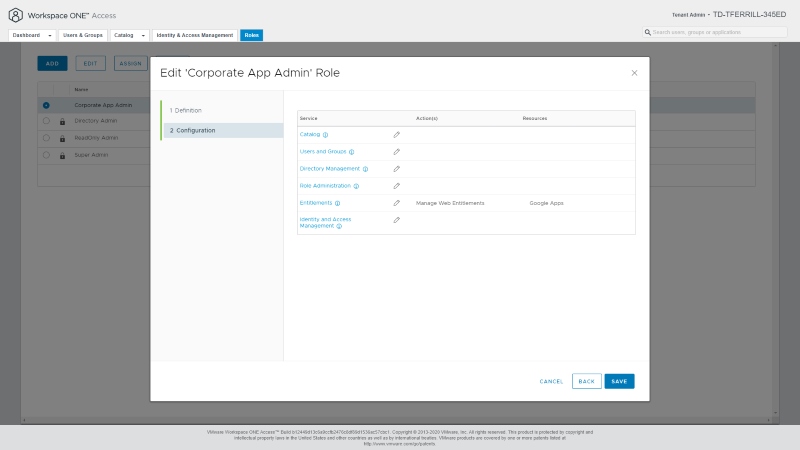Viewport: 800px width, 450px height.
Task: Select the ReadOnly Admin radio button
Action: (x=46, y=138)
